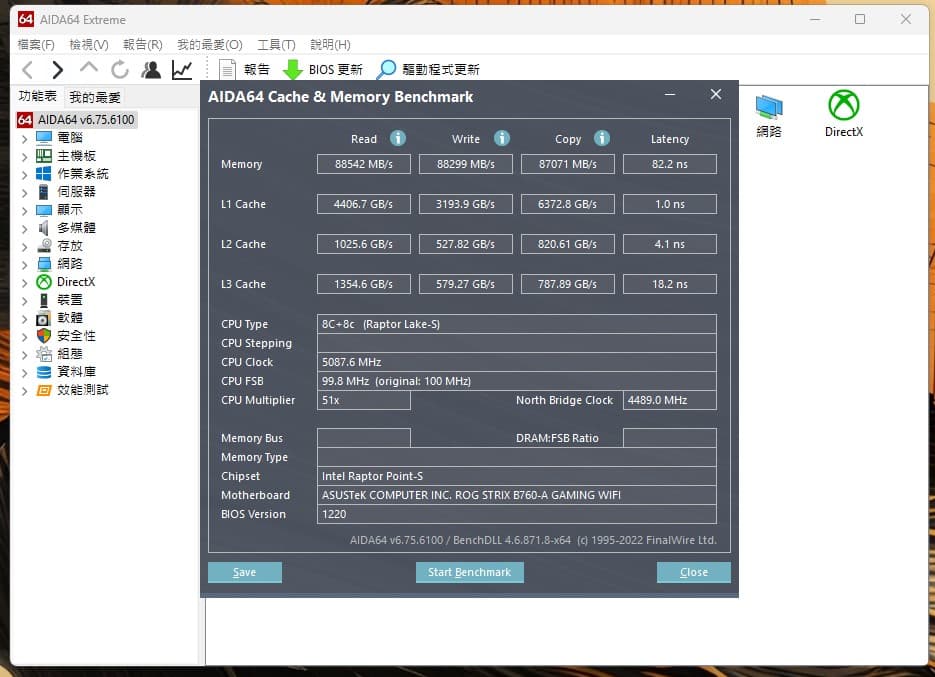Click the Up level arrow icon
935x677 pixels.
[x=88, y=68]
